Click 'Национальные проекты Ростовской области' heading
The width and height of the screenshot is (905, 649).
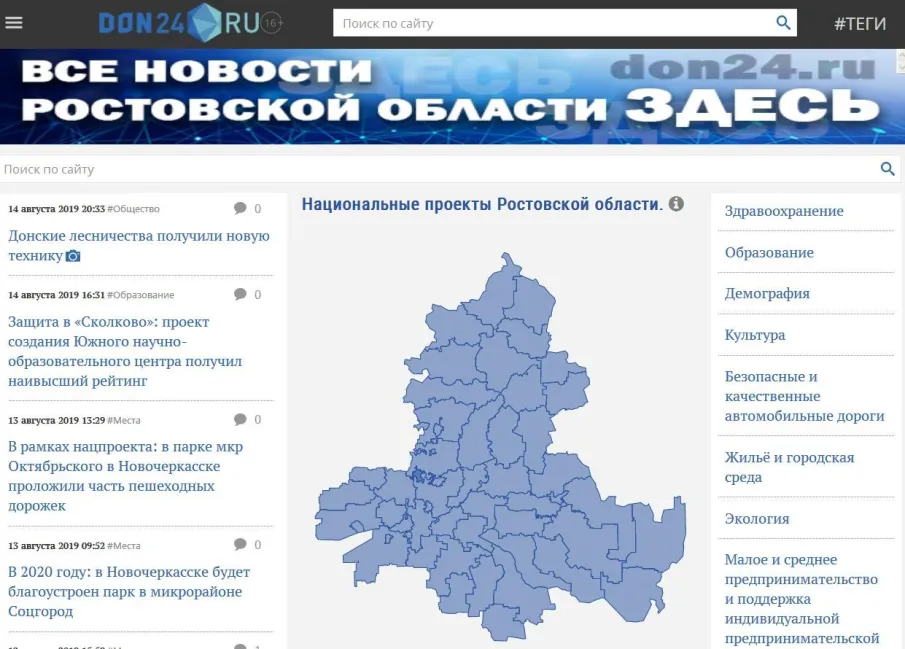coord(482,204)
